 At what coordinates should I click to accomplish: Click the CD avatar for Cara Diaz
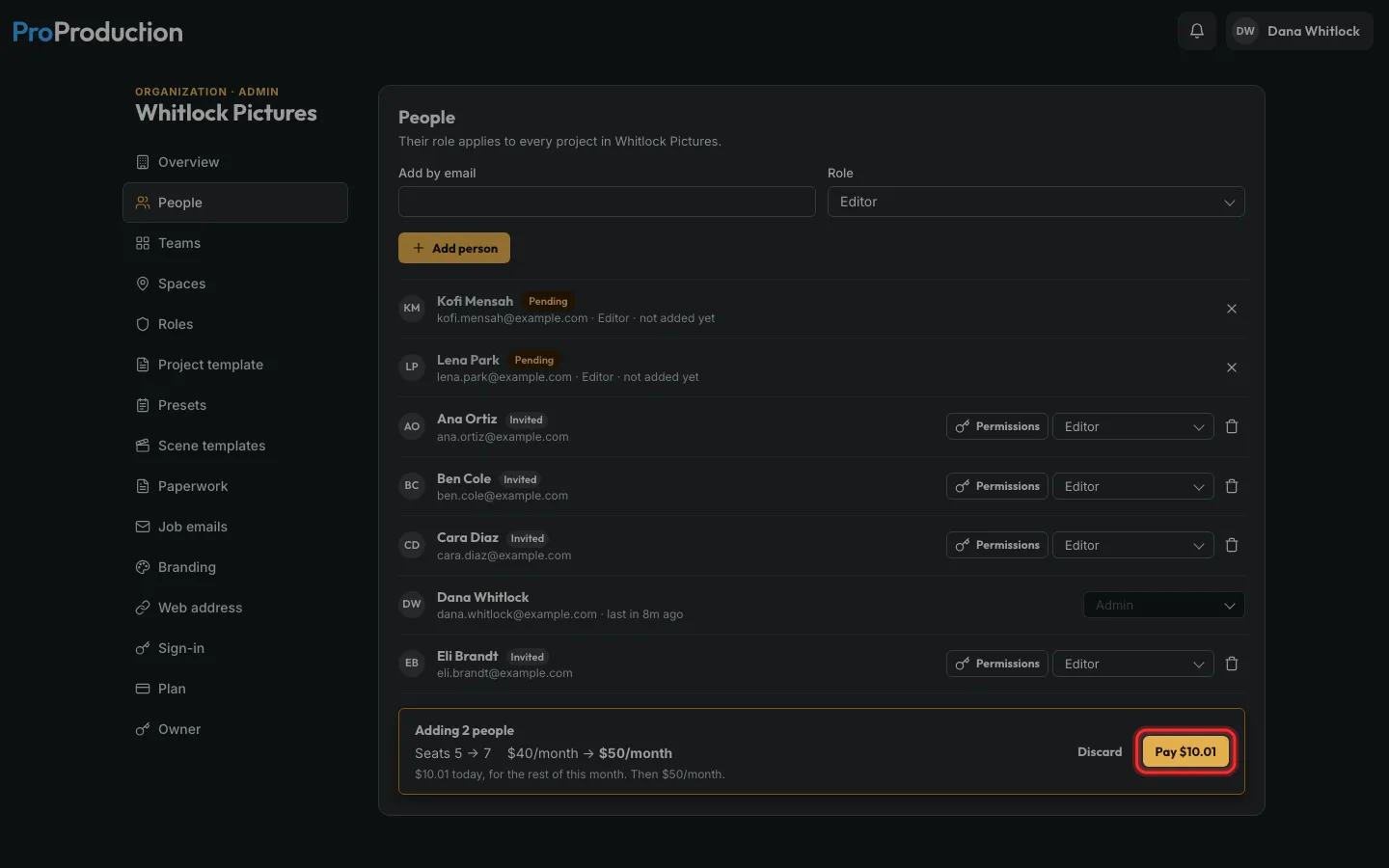click(x=412, y=545)
